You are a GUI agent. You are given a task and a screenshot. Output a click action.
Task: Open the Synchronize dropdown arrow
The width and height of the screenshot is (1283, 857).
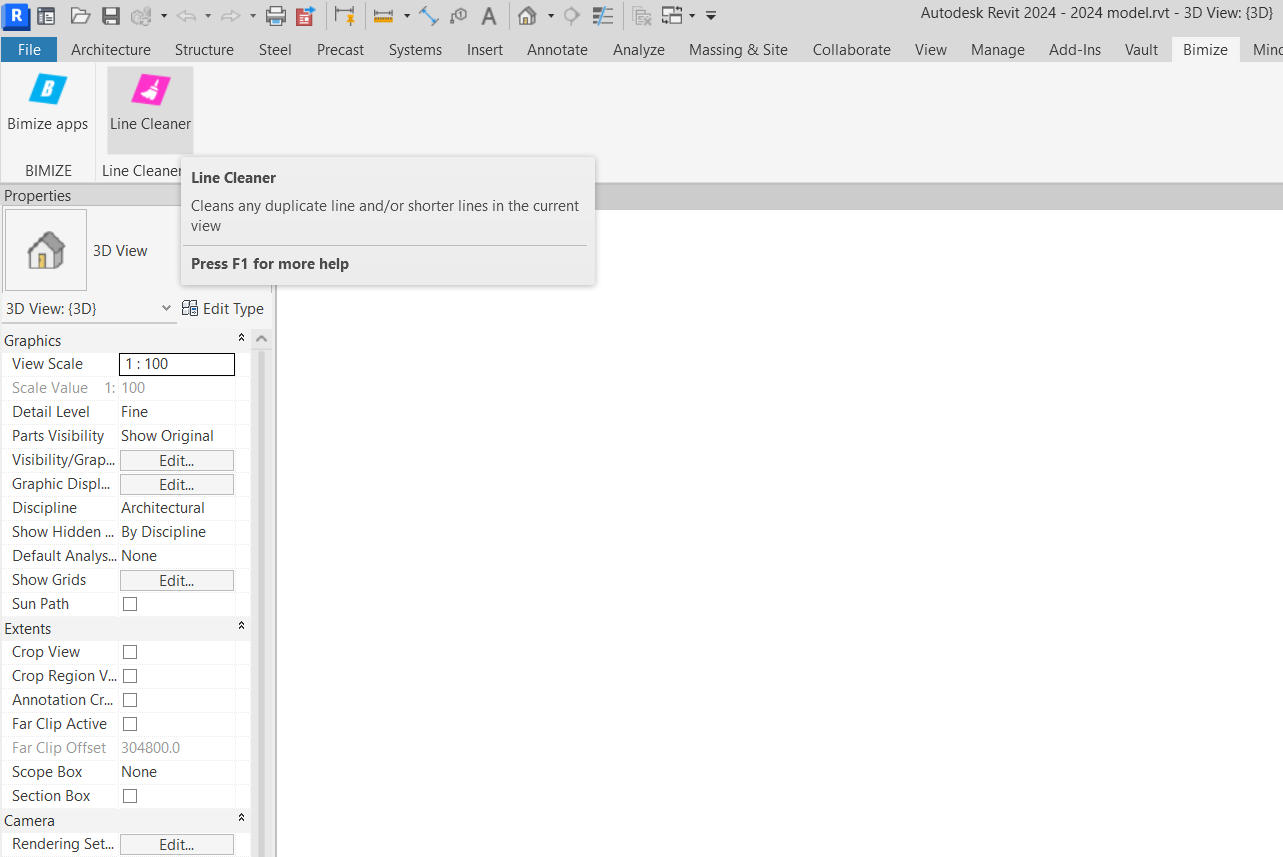click(x=164, y=16)
